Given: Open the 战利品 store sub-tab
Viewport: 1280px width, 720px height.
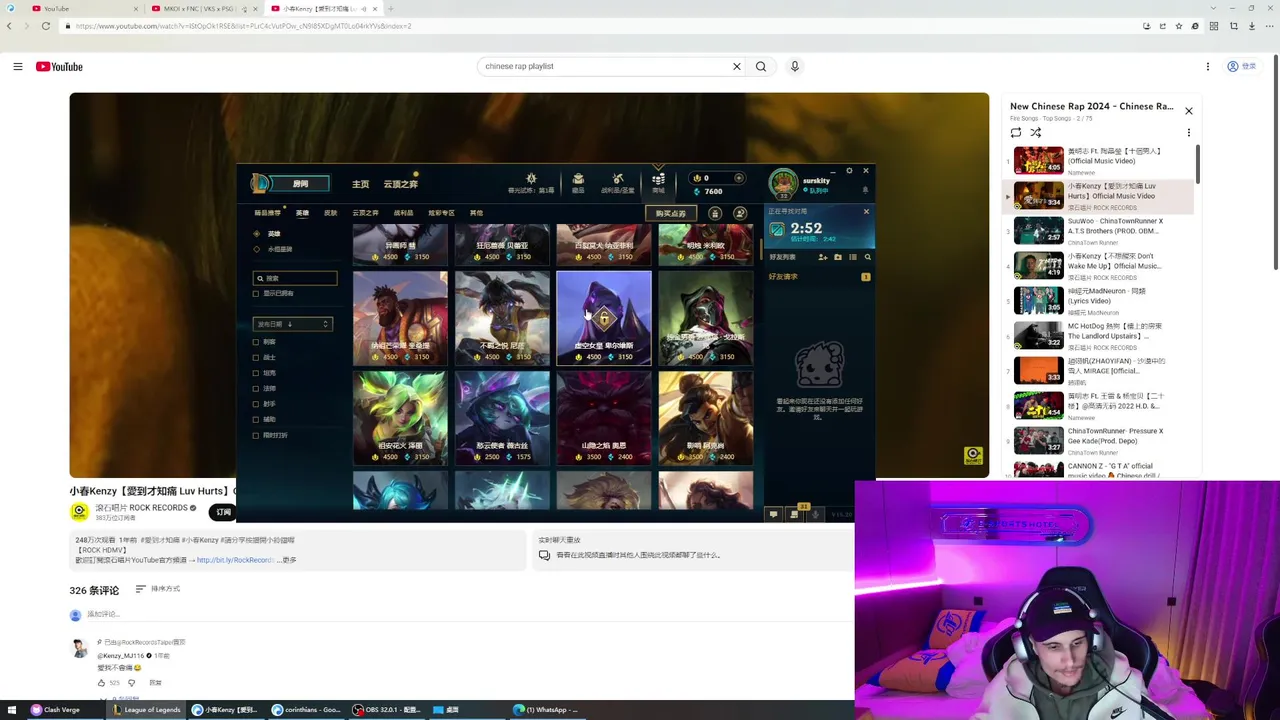Looking at the screenshot, I should click(x=403, y=213).
